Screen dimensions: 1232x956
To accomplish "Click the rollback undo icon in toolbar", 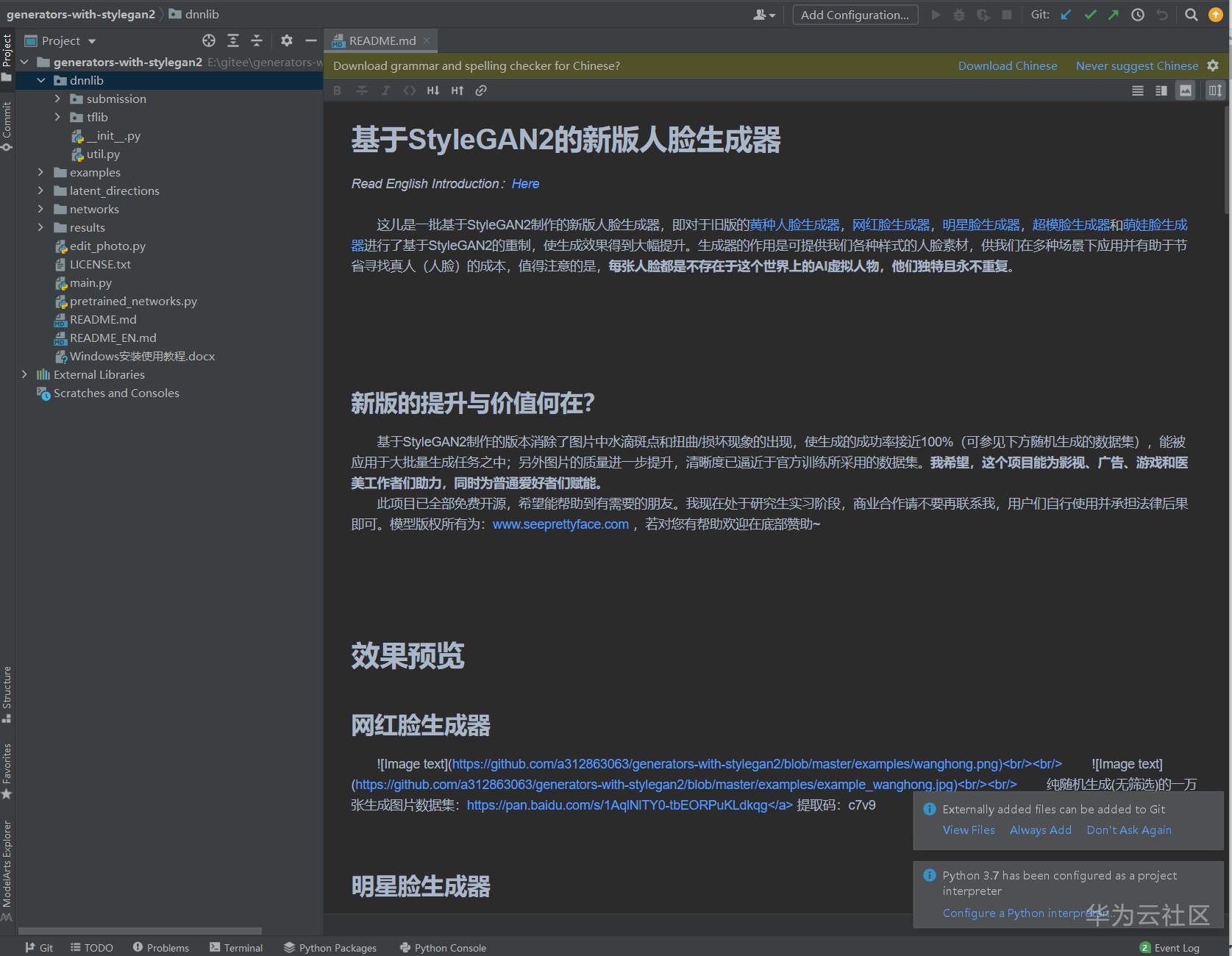I will [x=1162, y=15].
